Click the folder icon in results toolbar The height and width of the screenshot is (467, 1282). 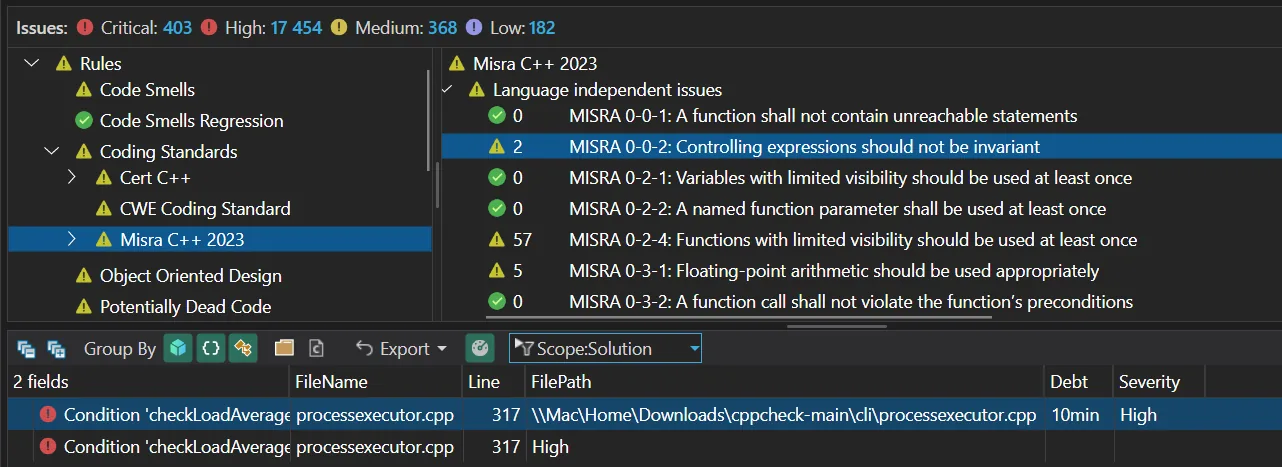[285, 348]
